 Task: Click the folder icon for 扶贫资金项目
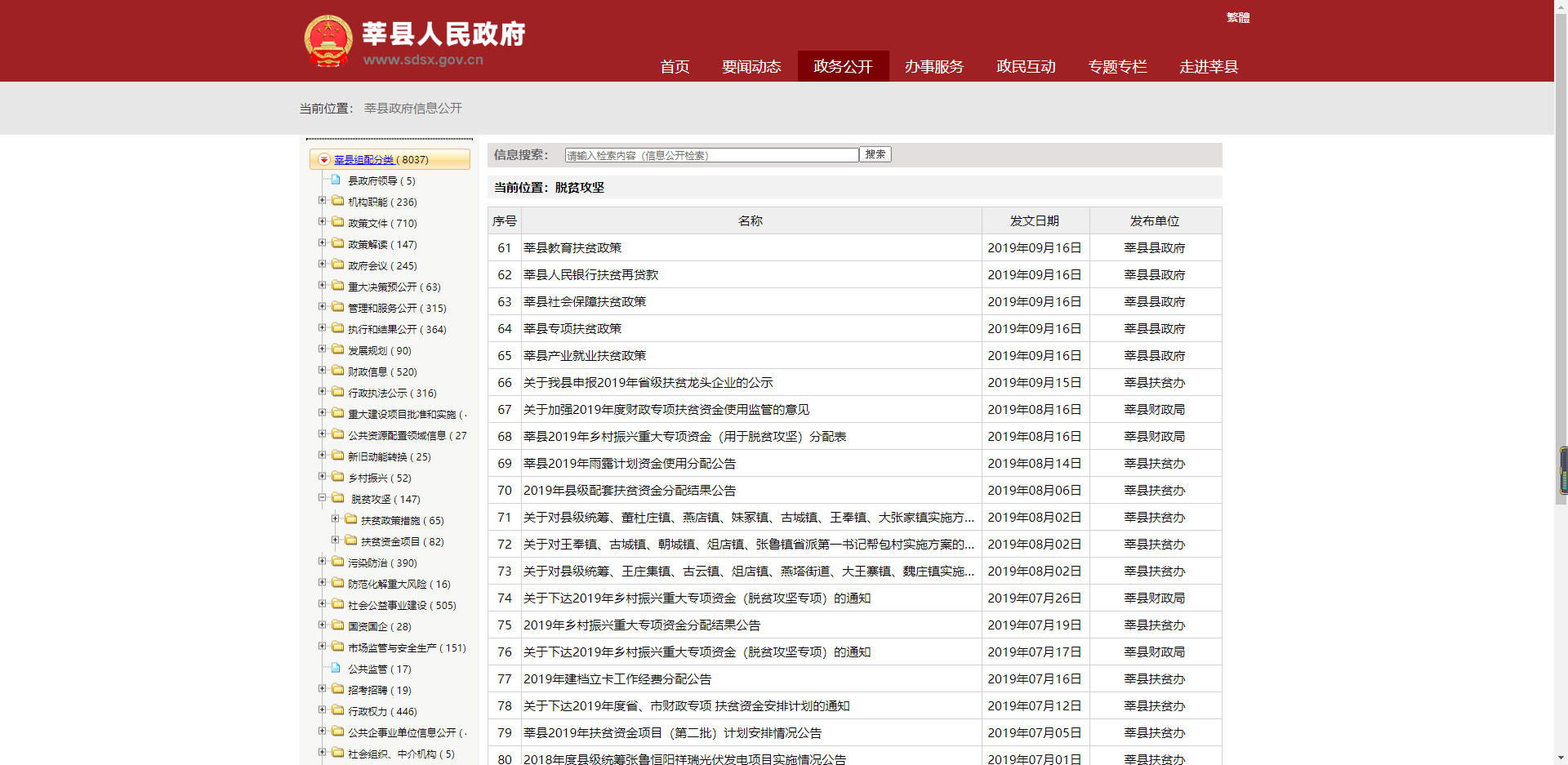click(x=350, y=540)
